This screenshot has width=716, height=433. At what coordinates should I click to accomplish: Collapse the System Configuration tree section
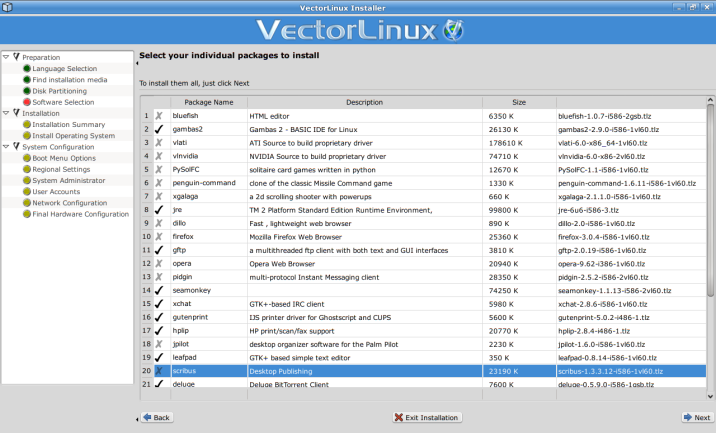[x=6, y=147]
